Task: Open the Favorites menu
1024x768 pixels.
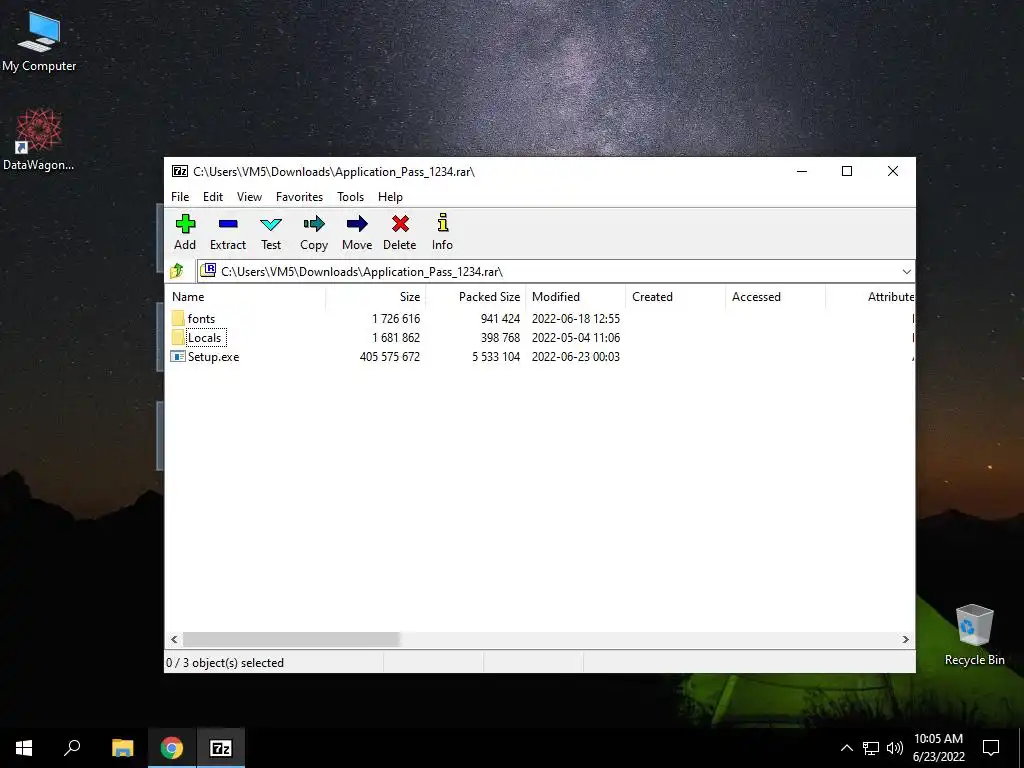Action: coord(299,197)
